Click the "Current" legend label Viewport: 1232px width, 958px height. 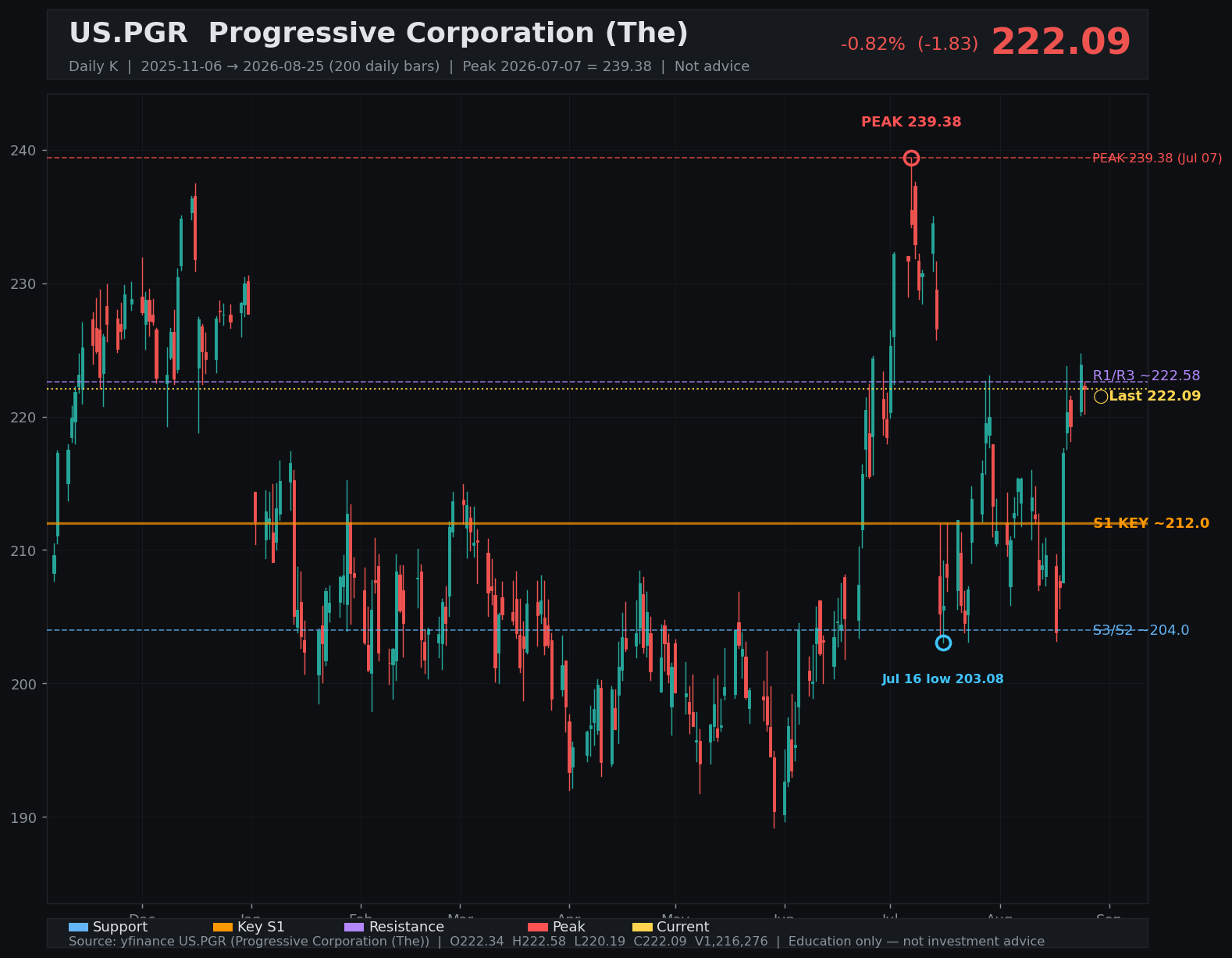point(682,927)
